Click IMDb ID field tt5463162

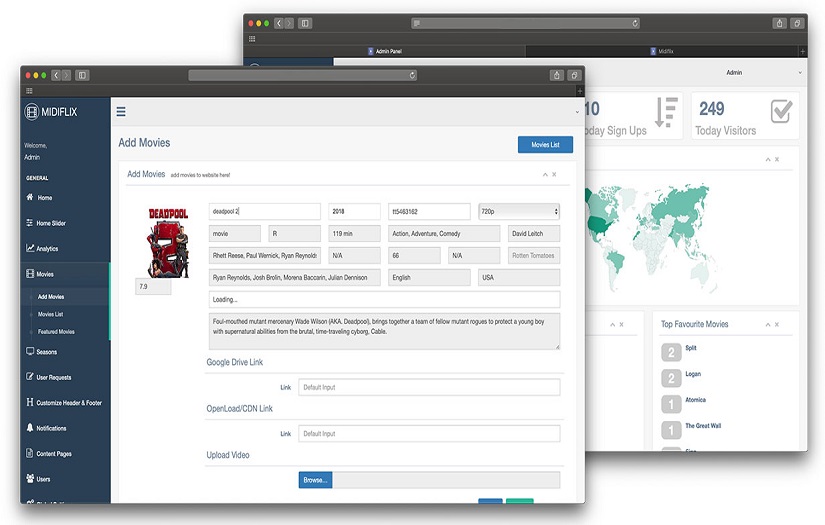(429, 211)
